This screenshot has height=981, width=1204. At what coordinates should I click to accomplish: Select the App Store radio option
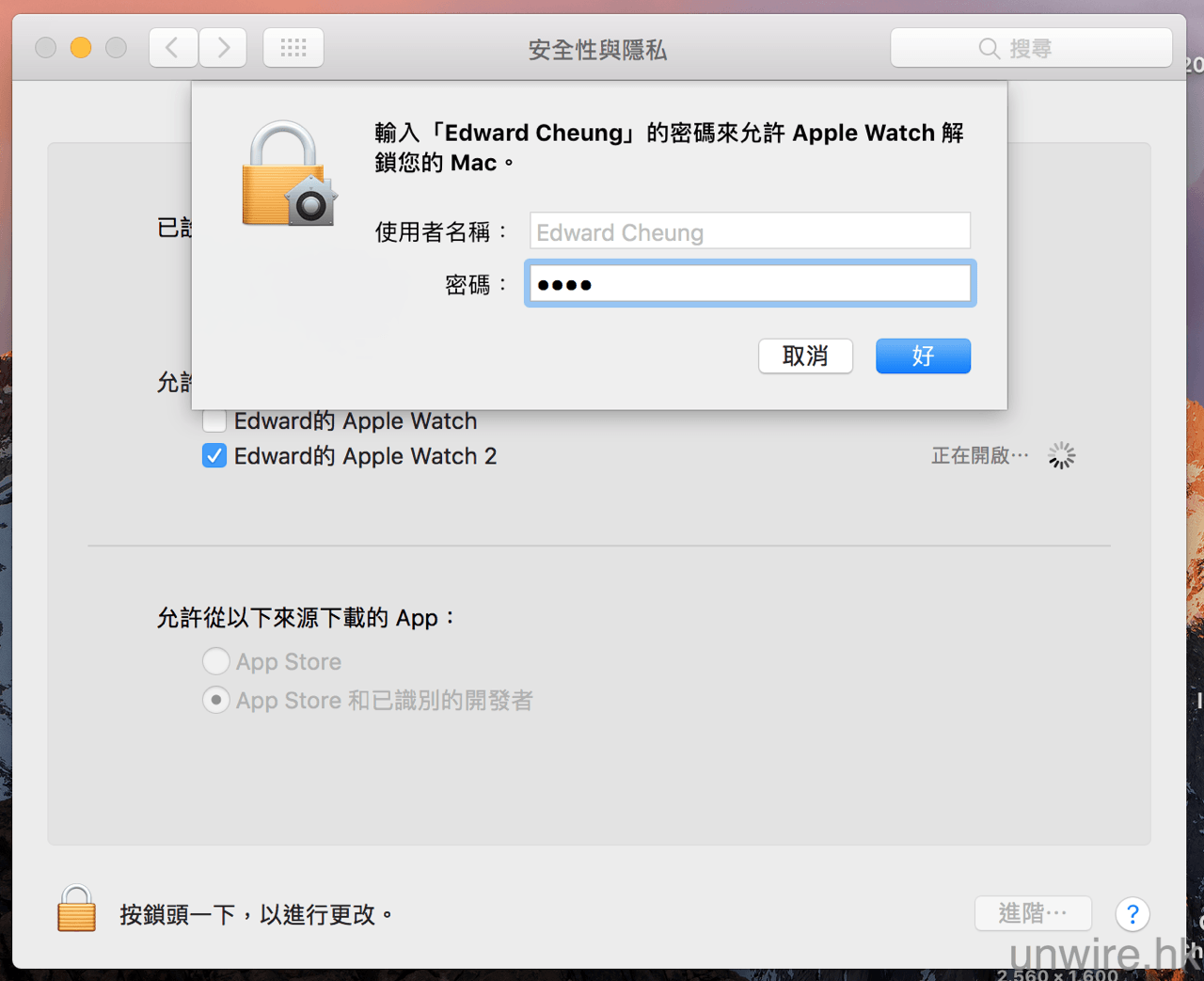[216, 661]
